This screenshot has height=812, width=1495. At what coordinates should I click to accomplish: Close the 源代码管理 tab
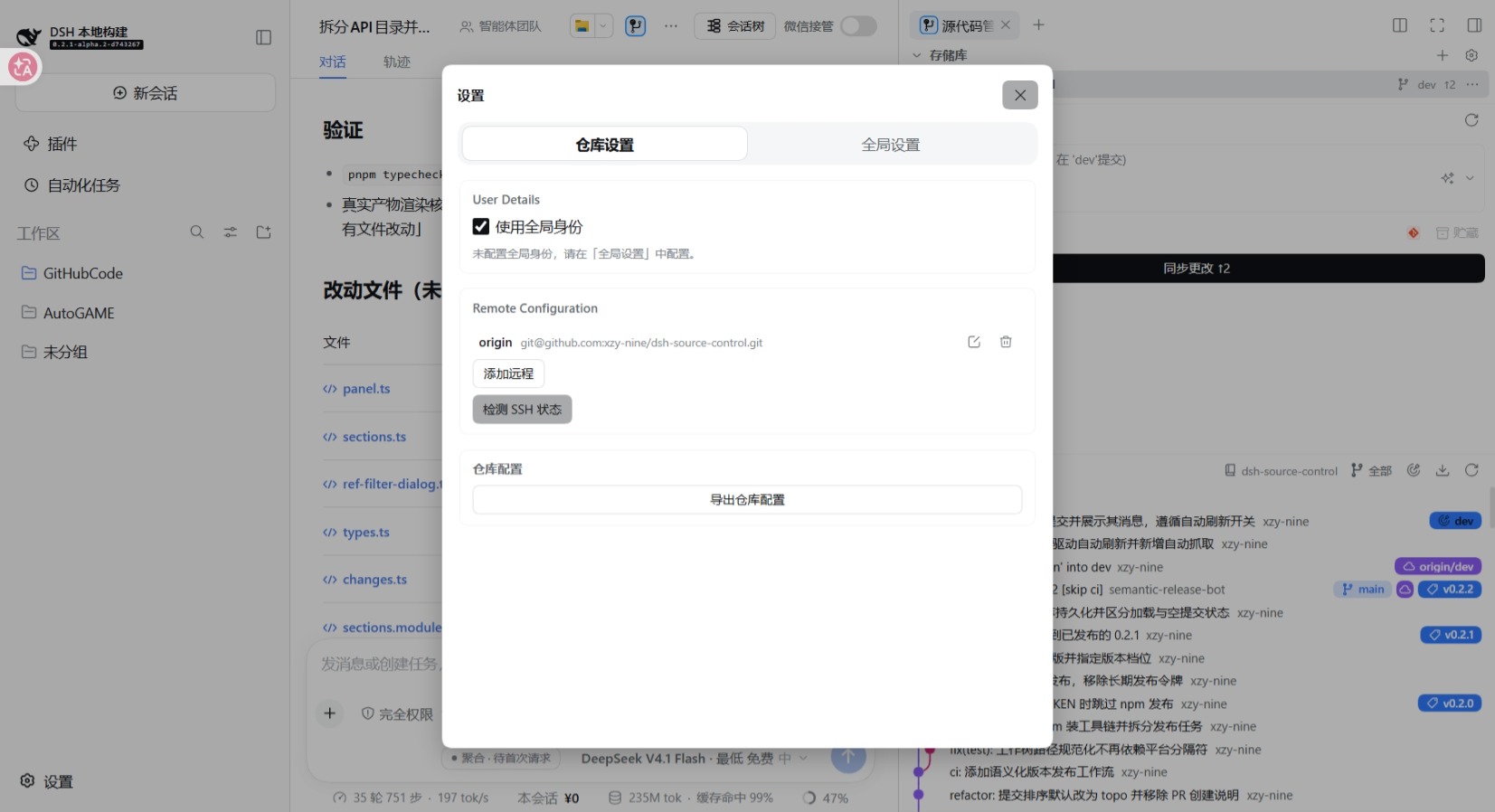[x=1006, y=25]
